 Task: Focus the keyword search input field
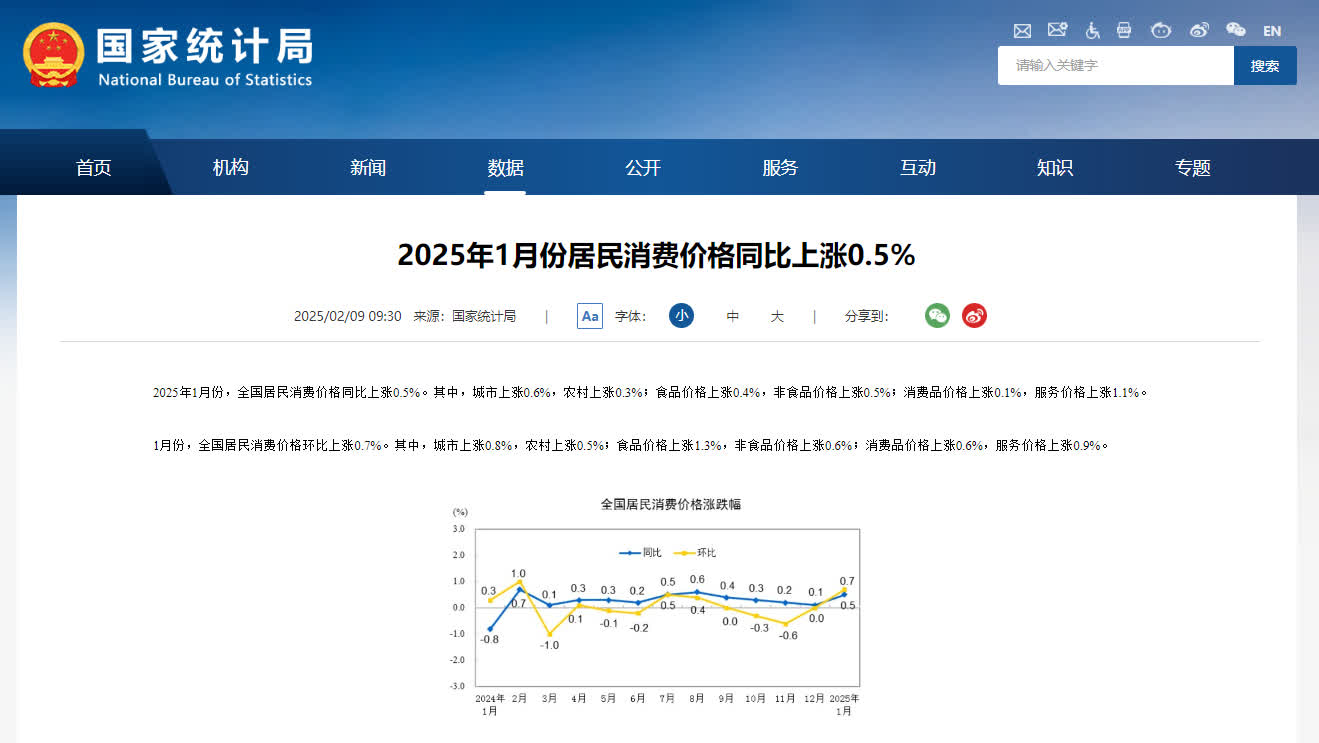tap(1115, 66)
